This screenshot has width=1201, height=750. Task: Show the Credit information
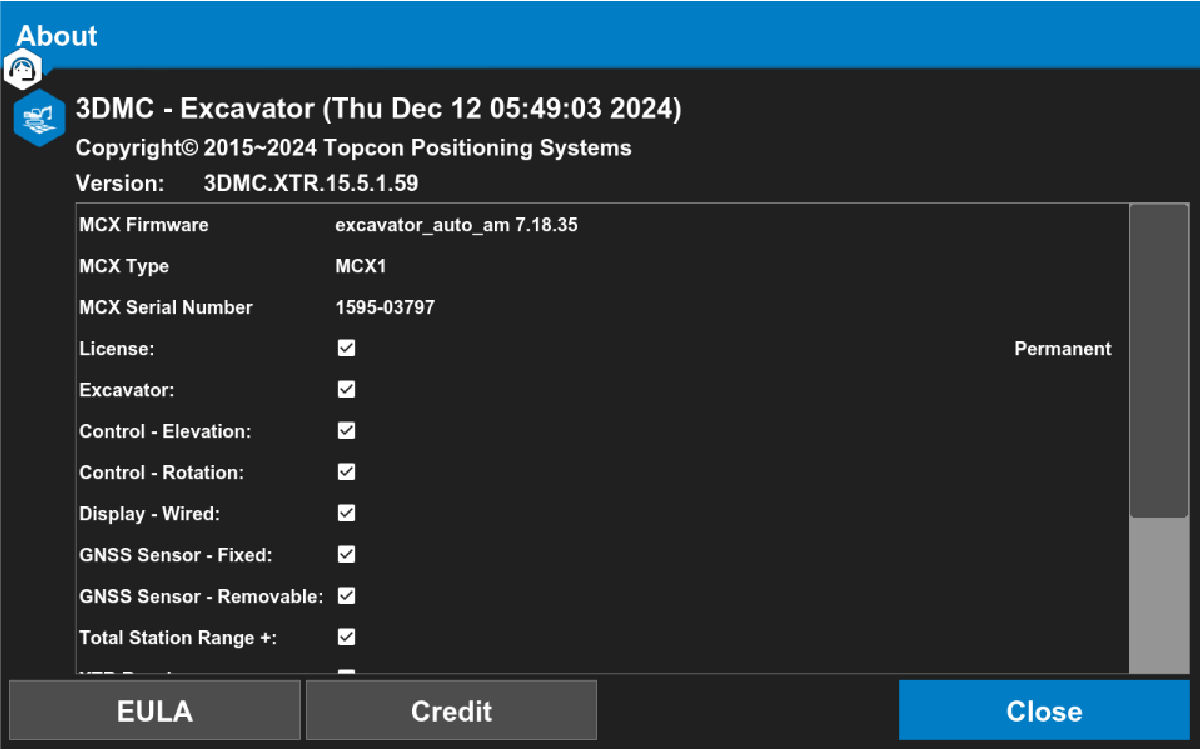(x=451, y=711)
